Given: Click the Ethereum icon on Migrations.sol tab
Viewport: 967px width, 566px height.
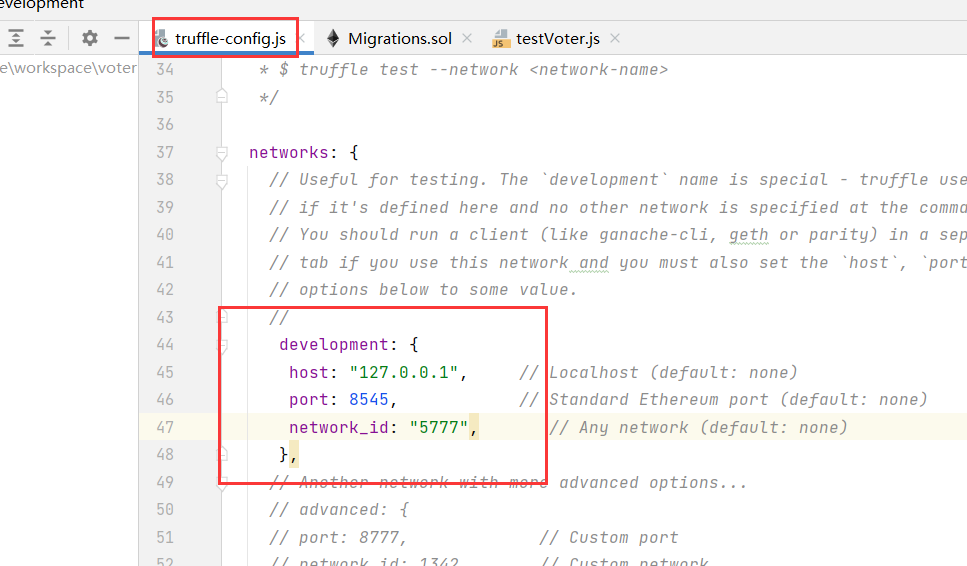Looking at the screenshot, I should click(x=333, y=38).
